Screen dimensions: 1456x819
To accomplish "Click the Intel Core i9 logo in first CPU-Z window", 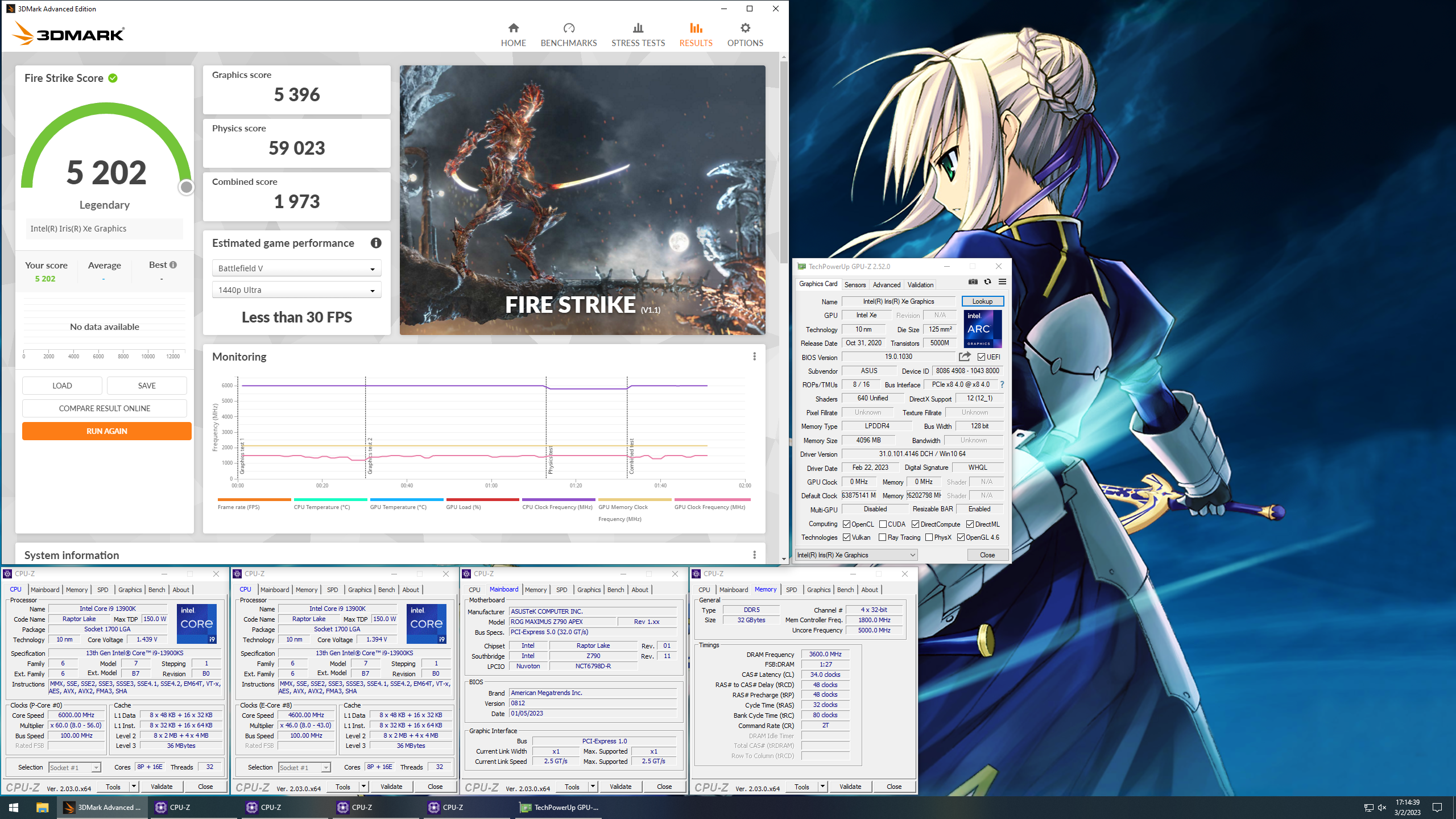I will pos(197,624).
